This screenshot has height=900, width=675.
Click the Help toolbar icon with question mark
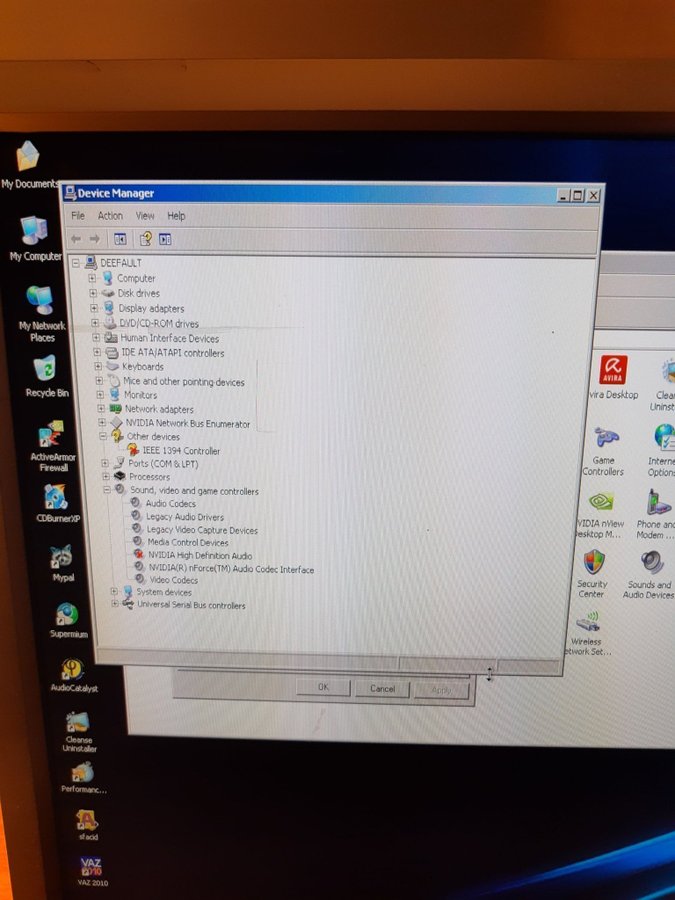[146, 239]
